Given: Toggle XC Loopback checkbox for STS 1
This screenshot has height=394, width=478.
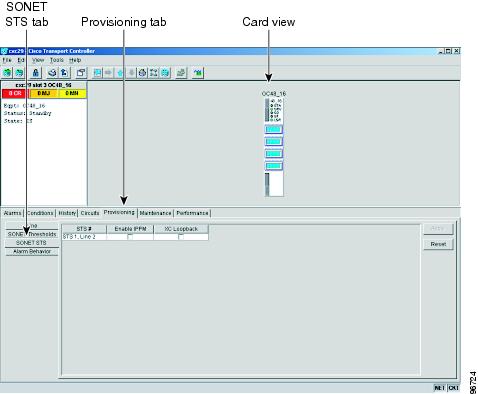Looking at the screenshot, I should click(x=181, y=237).
